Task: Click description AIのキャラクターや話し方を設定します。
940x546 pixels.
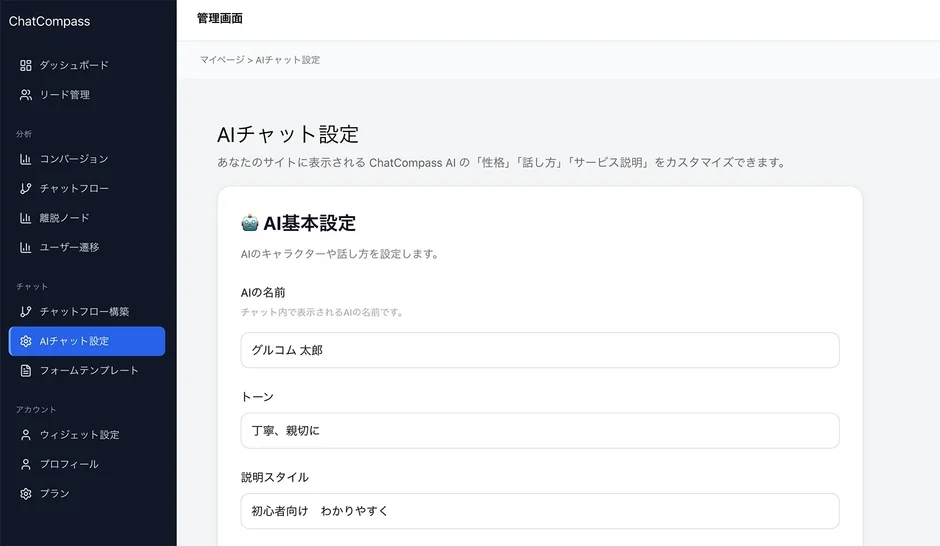Action: [x=340, y=254]
